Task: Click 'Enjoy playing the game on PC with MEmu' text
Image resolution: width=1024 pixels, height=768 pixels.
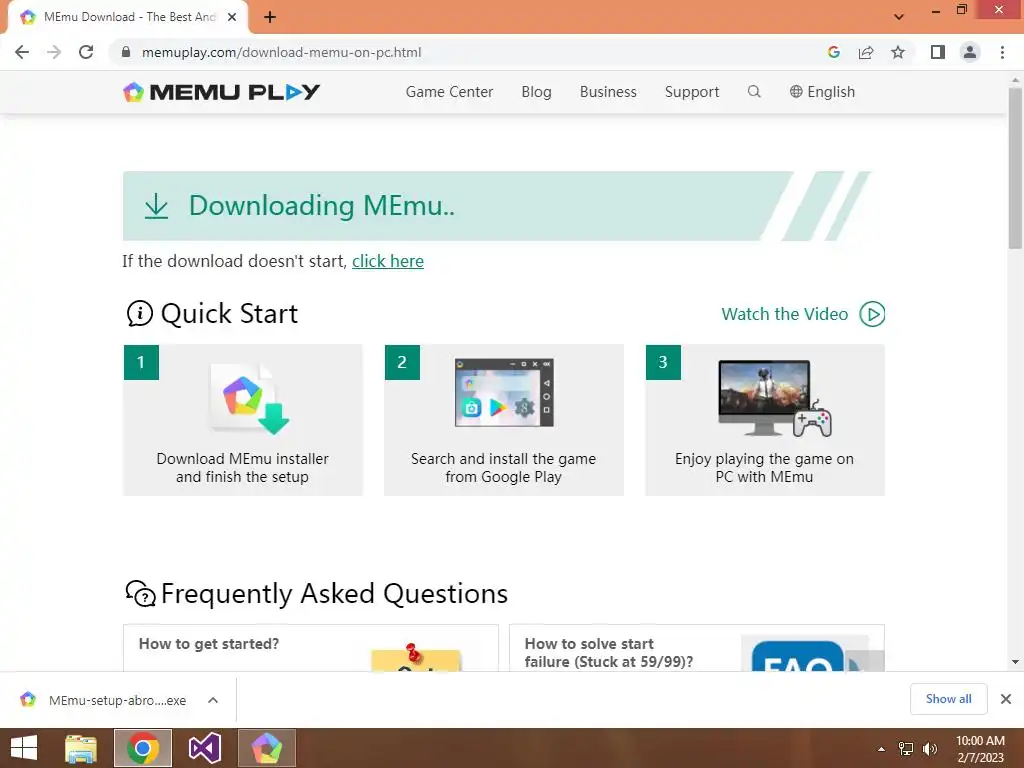Action: click(x=764, y=468)
